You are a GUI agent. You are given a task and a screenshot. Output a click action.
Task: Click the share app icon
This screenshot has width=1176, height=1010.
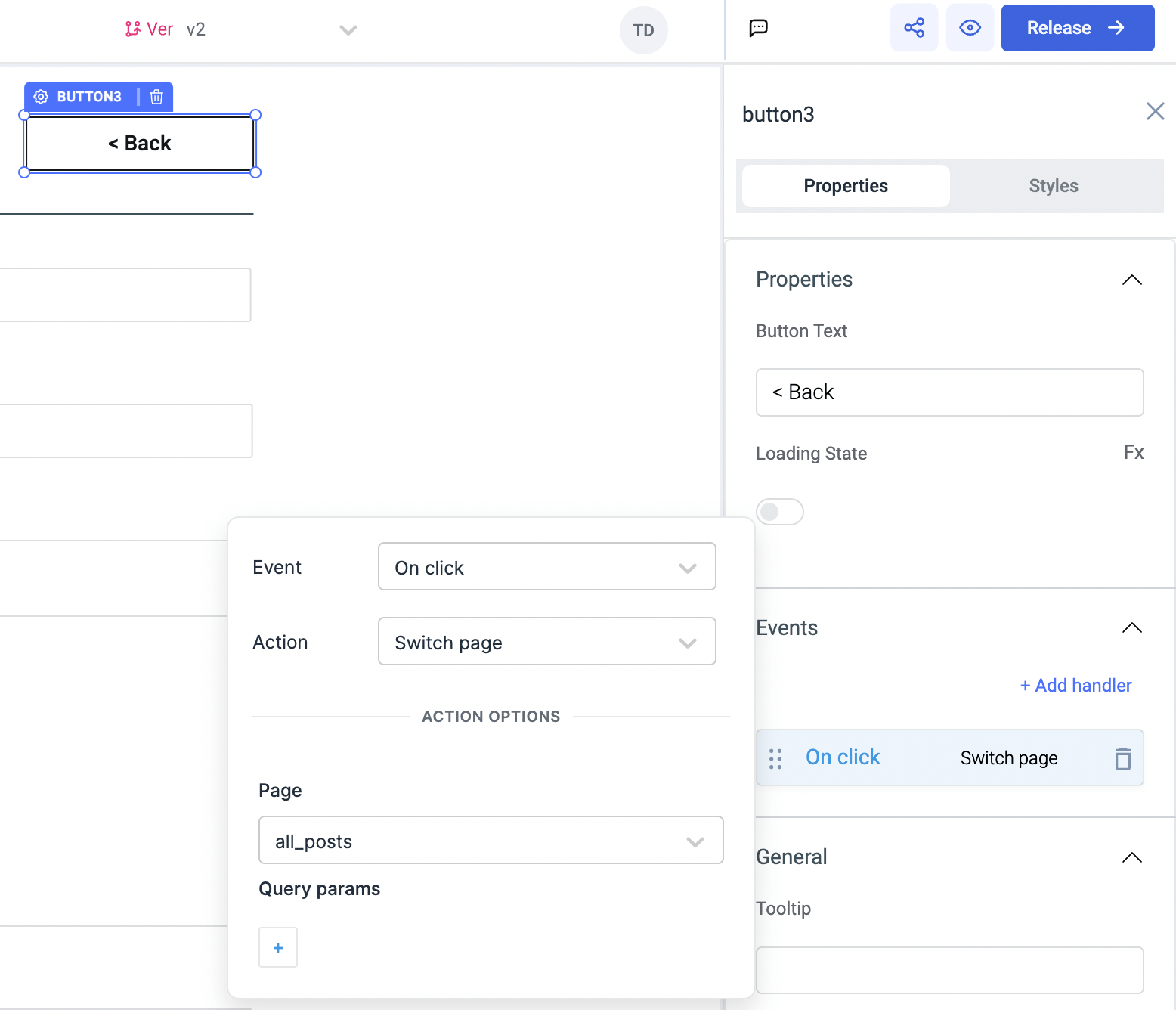(x=914, y=28)
